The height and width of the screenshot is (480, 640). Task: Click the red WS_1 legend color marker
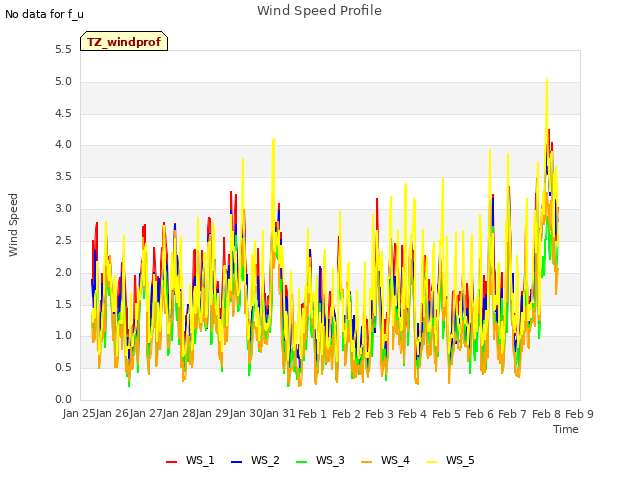pyautogui.click(x=171, y=462)
